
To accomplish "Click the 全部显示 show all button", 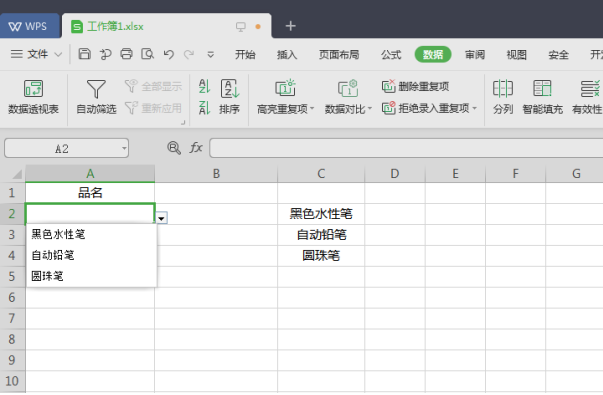I will click(x=153, y=86).
